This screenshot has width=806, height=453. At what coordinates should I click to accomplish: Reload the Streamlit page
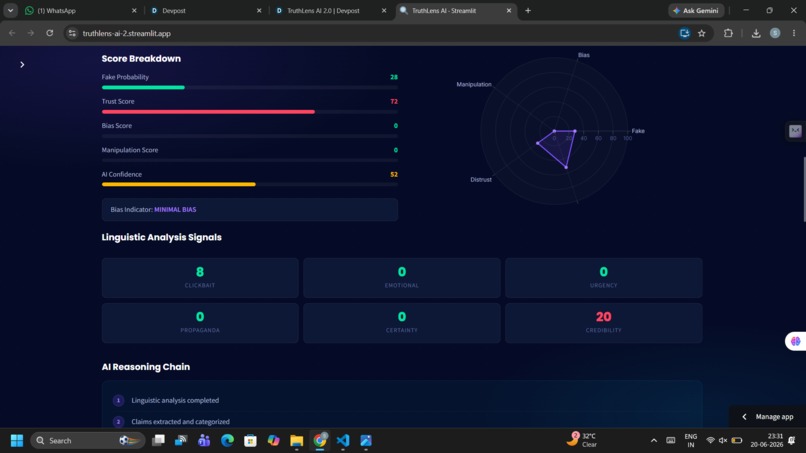(50, 33)
